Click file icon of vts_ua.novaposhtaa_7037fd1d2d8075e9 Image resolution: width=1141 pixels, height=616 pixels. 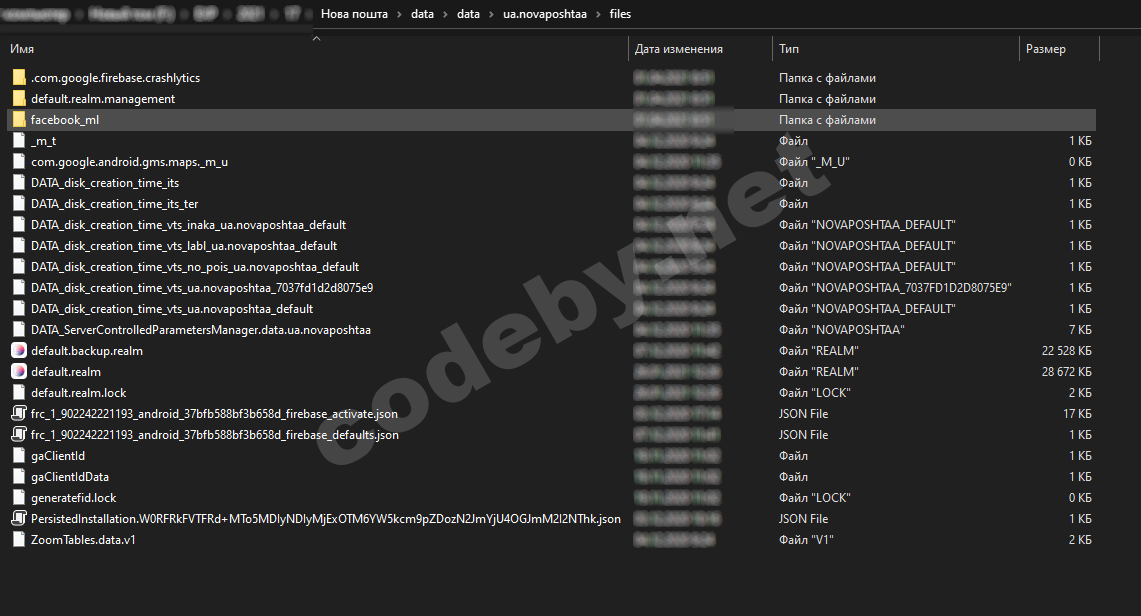pyautogui.click(x=19, y=288)
